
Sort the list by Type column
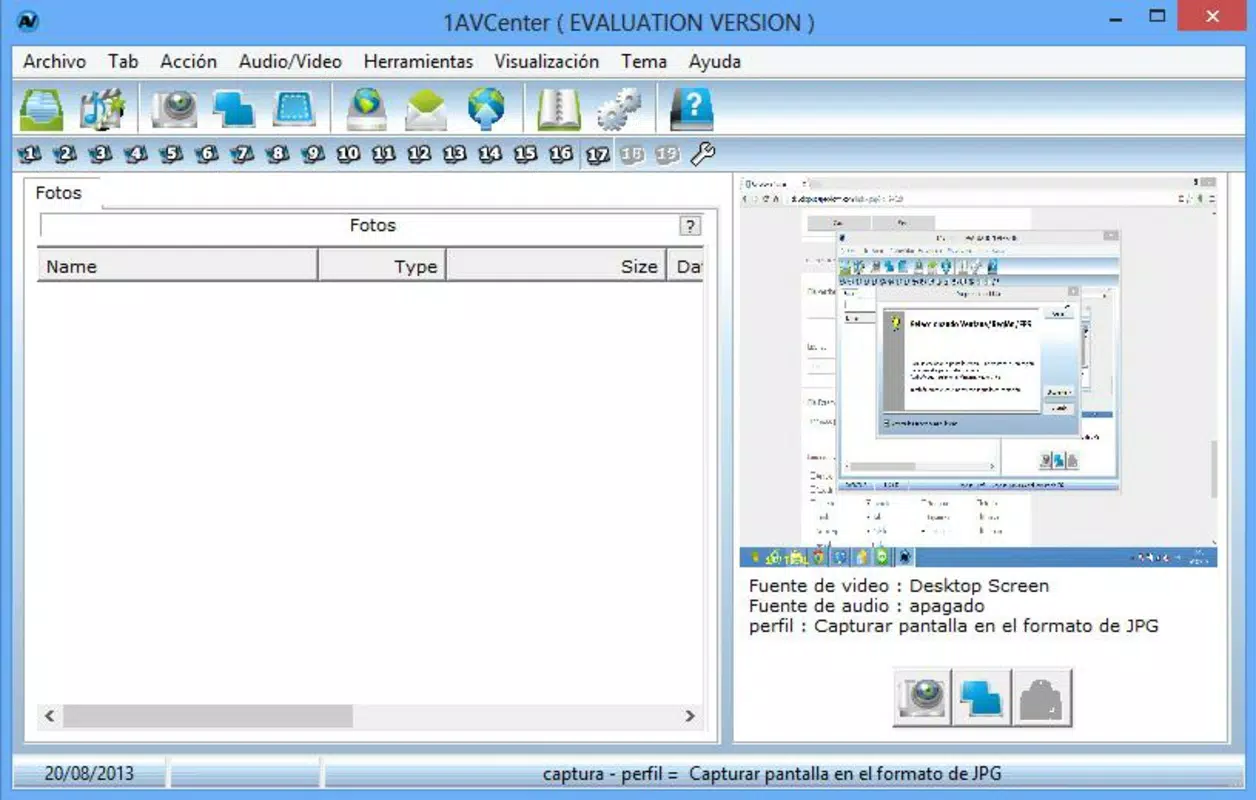[x=382, y=266]
